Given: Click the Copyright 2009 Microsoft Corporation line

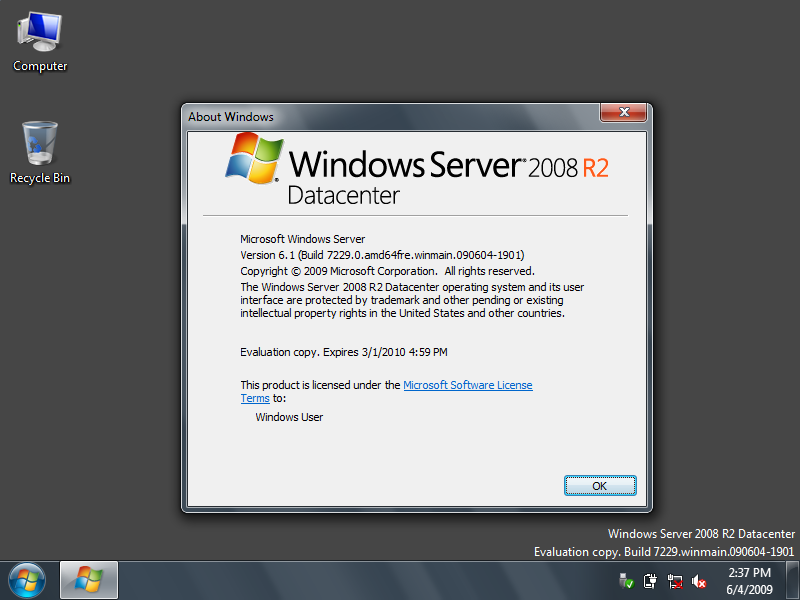Looking at the screenshot, I should point(387,271).
